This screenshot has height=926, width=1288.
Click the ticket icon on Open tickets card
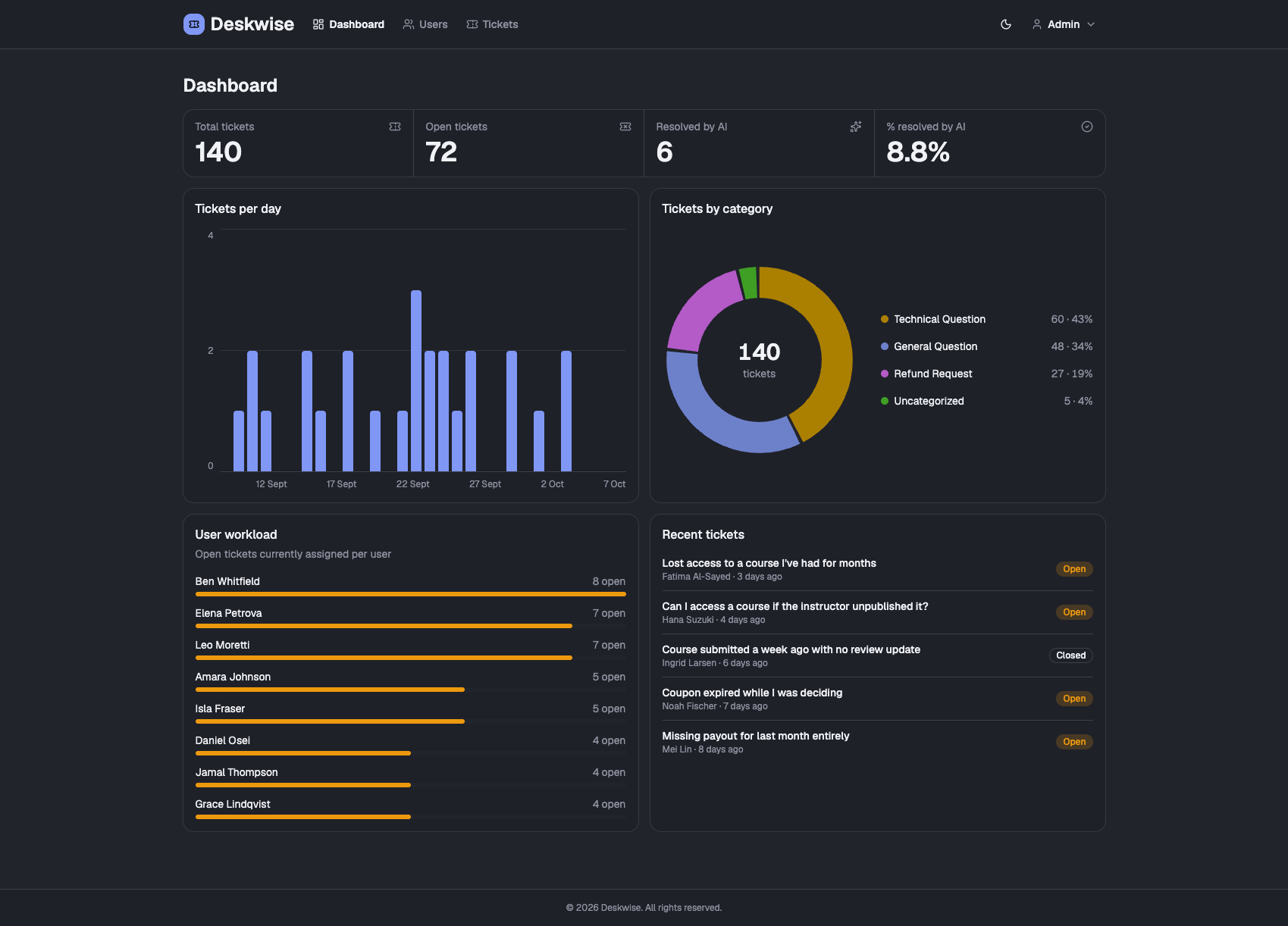point(625,127)
